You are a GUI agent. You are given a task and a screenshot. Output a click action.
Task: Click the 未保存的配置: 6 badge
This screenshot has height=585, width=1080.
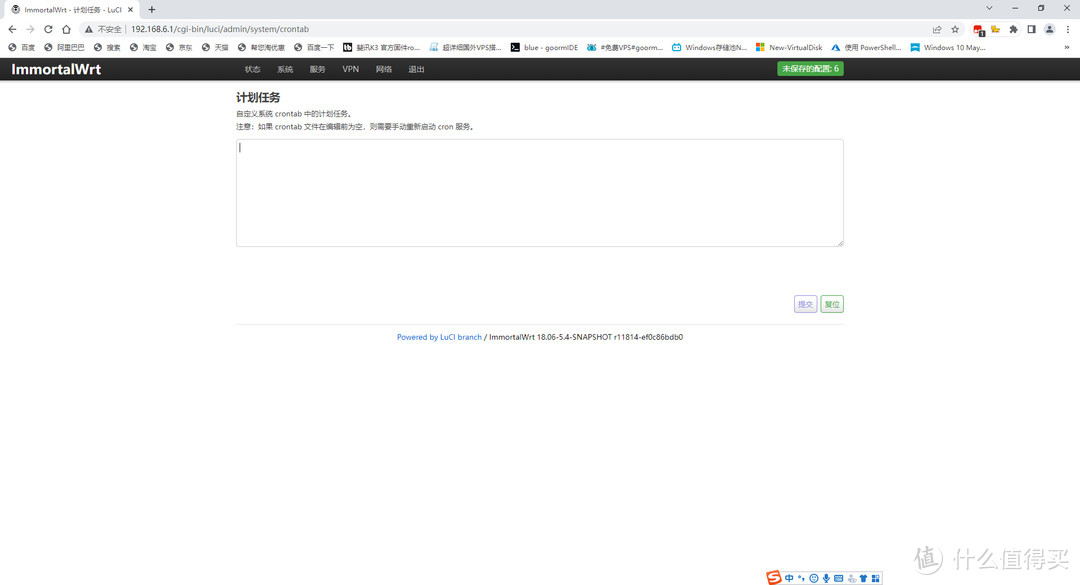(x=810, y=69)
